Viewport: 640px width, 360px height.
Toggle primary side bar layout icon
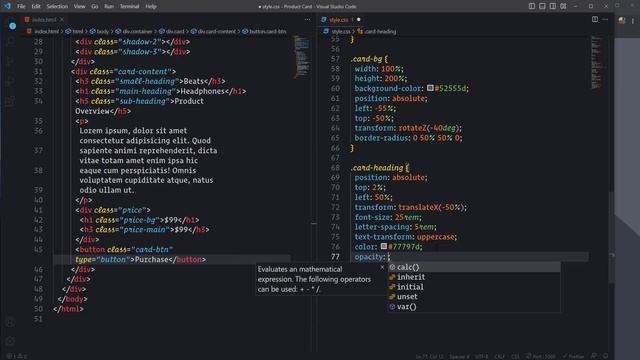pyautogui.click(x=532, y=6)
